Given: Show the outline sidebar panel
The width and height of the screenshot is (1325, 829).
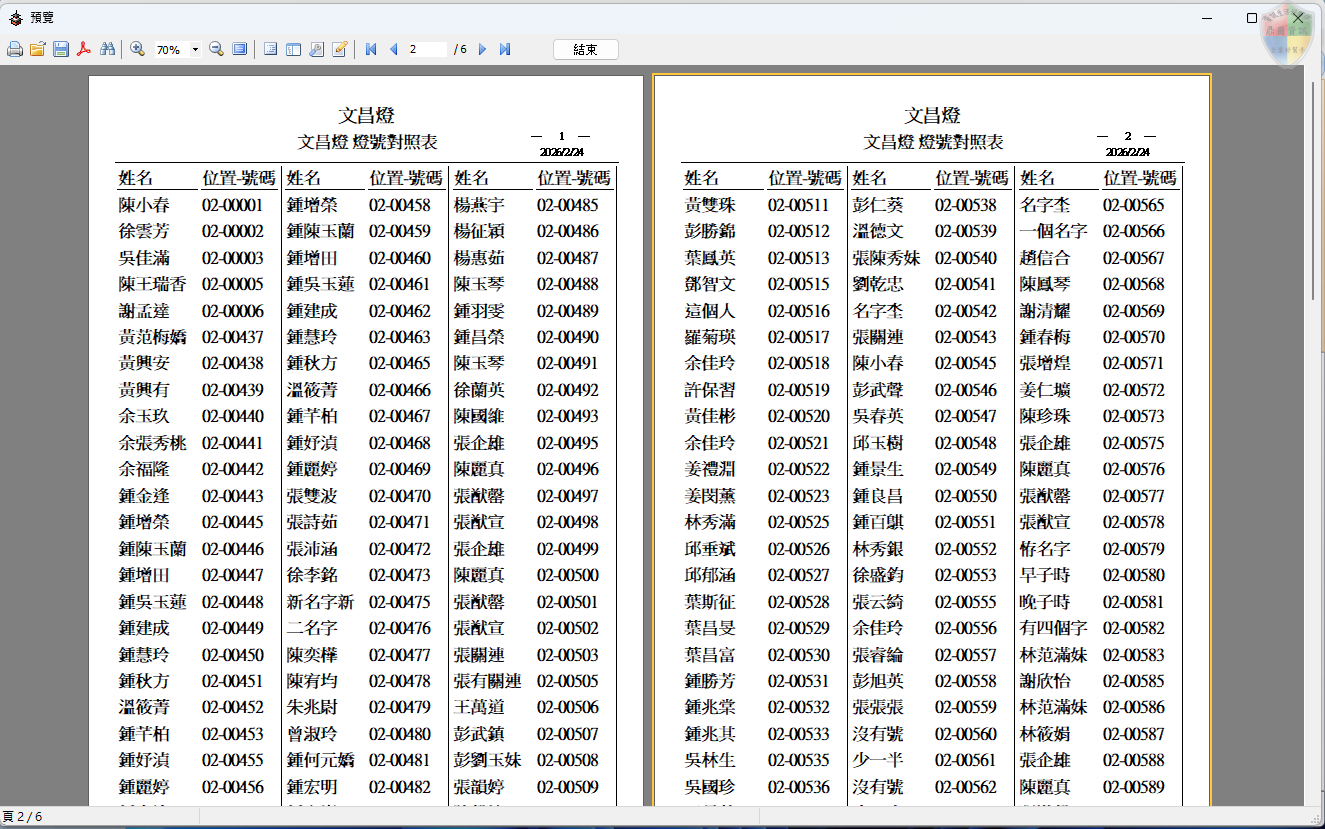Looking at the screenshot, I should pos(292,48).
